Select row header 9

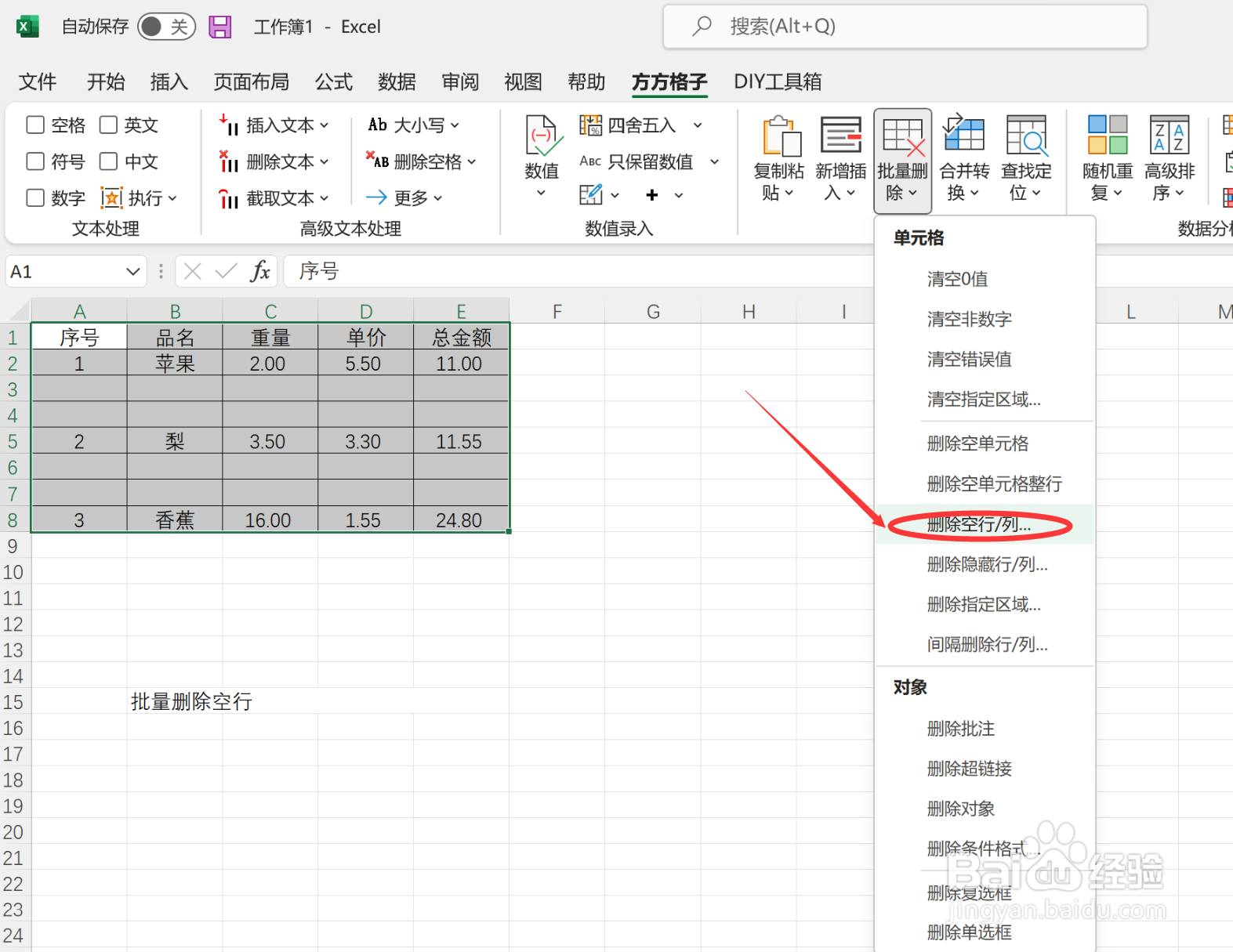(13, 546)
